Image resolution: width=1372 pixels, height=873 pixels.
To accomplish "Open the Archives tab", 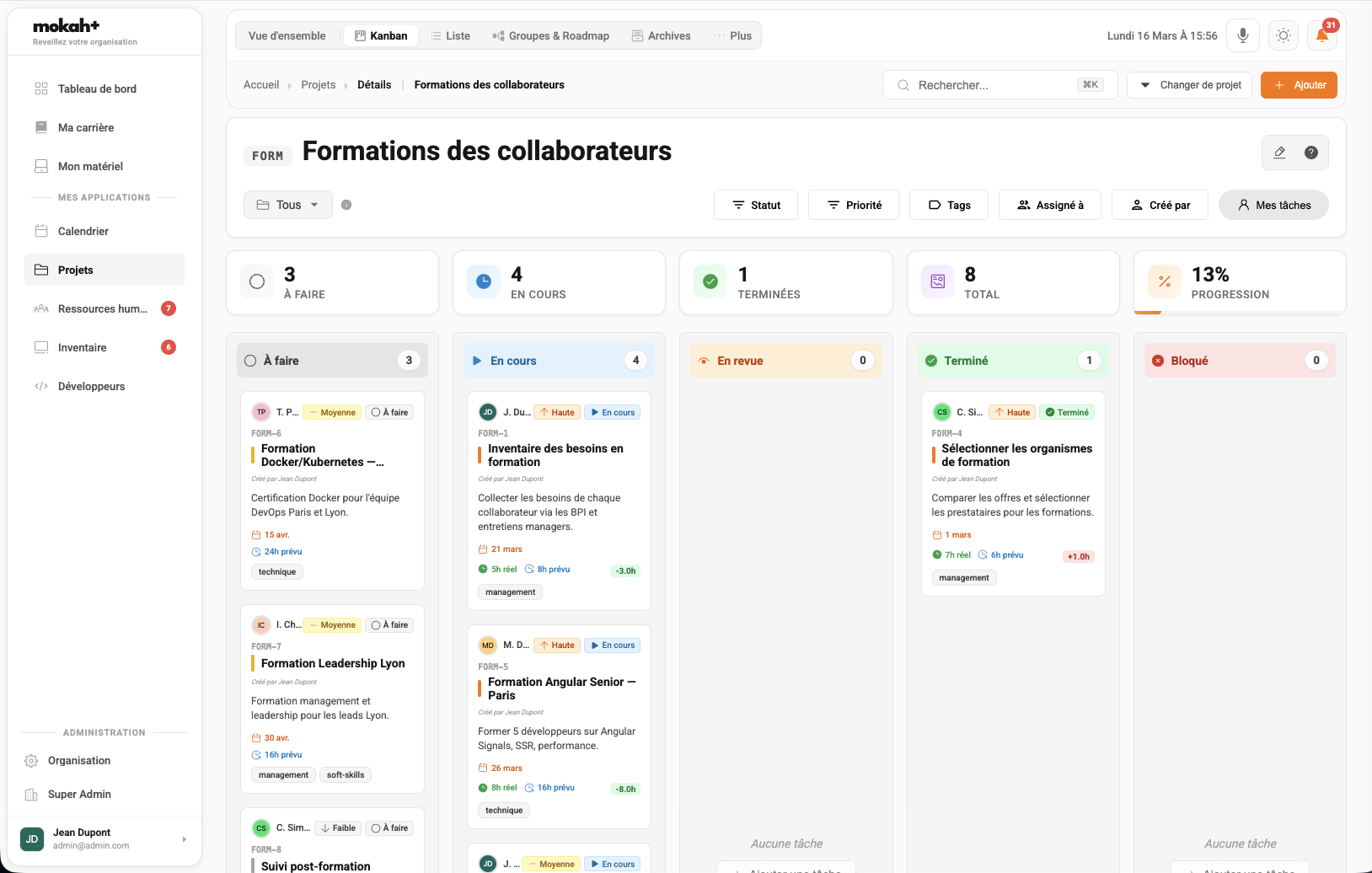I will coord(662,35).
